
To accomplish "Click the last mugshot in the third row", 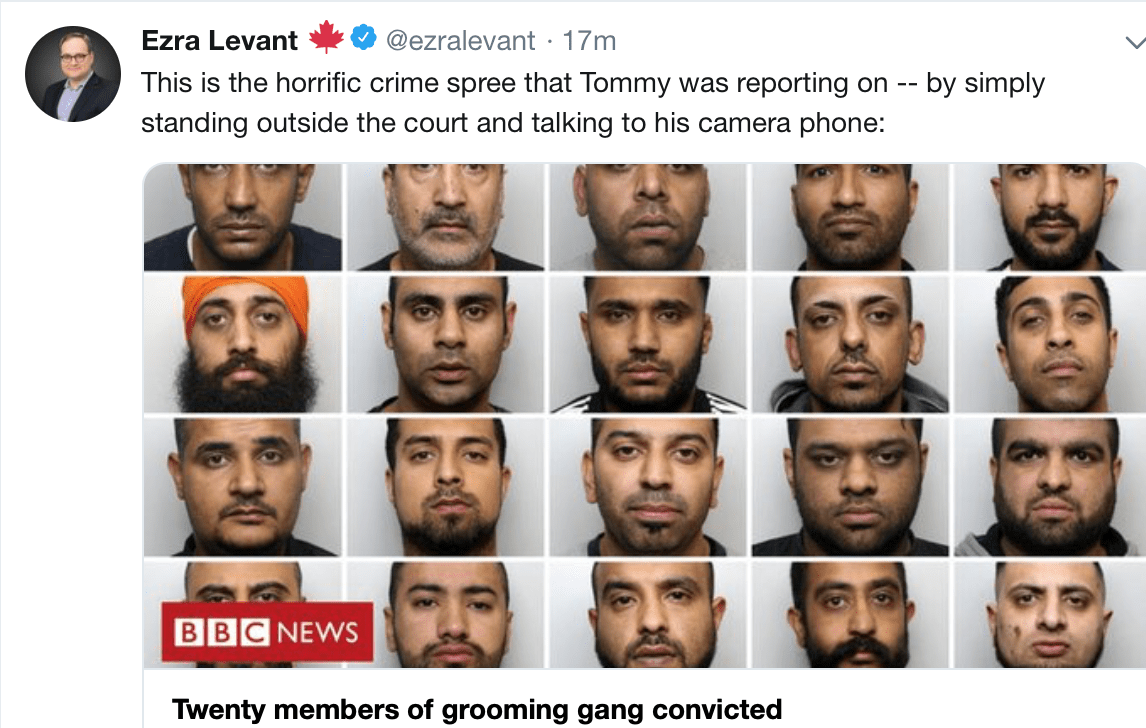I will coord(1050,487).
